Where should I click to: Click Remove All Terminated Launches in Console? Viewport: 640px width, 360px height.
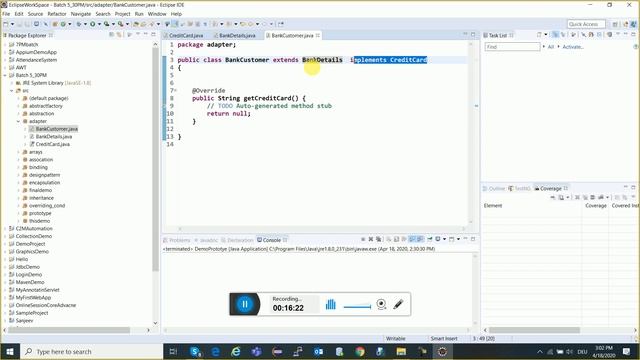click(x=378, y=239)
